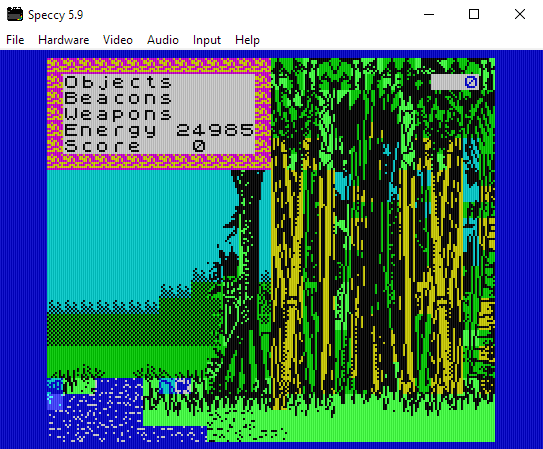Close the Speccy emulator window
The image size is (543, 449).
(x=519, y=15)
